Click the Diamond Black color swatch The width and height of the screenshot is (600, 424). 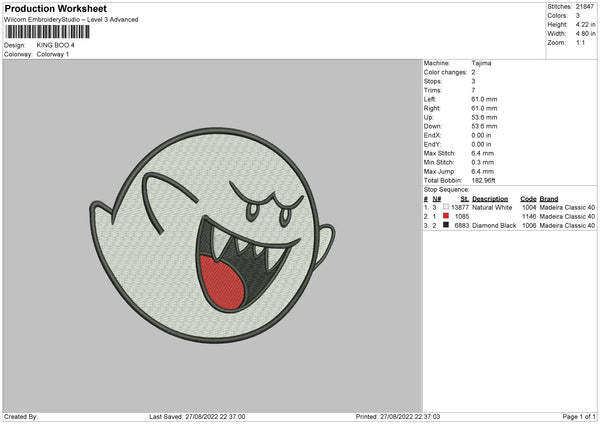pos(445,225)
